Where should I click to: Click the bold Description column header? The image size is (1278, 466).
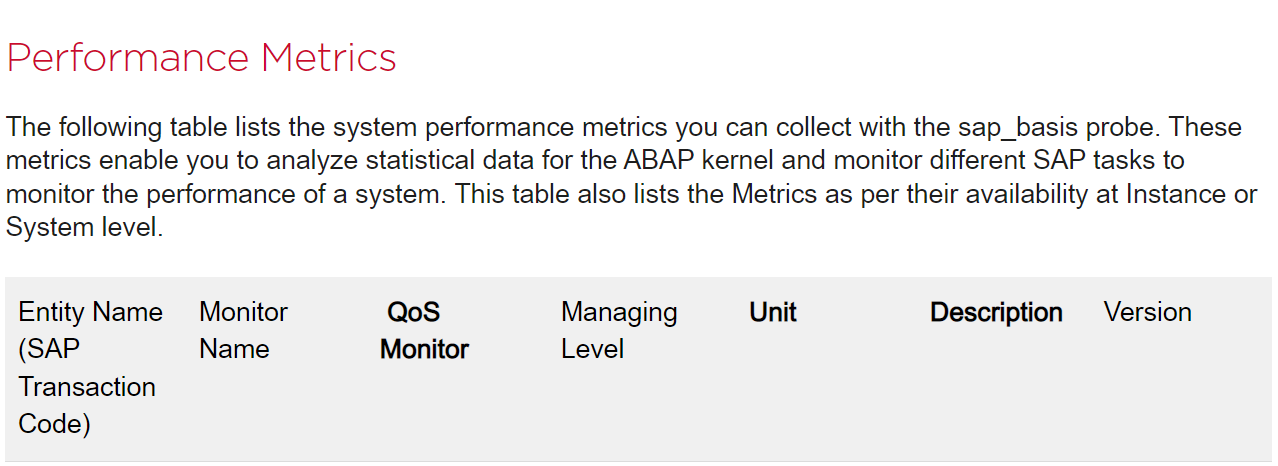click(995, 312)
